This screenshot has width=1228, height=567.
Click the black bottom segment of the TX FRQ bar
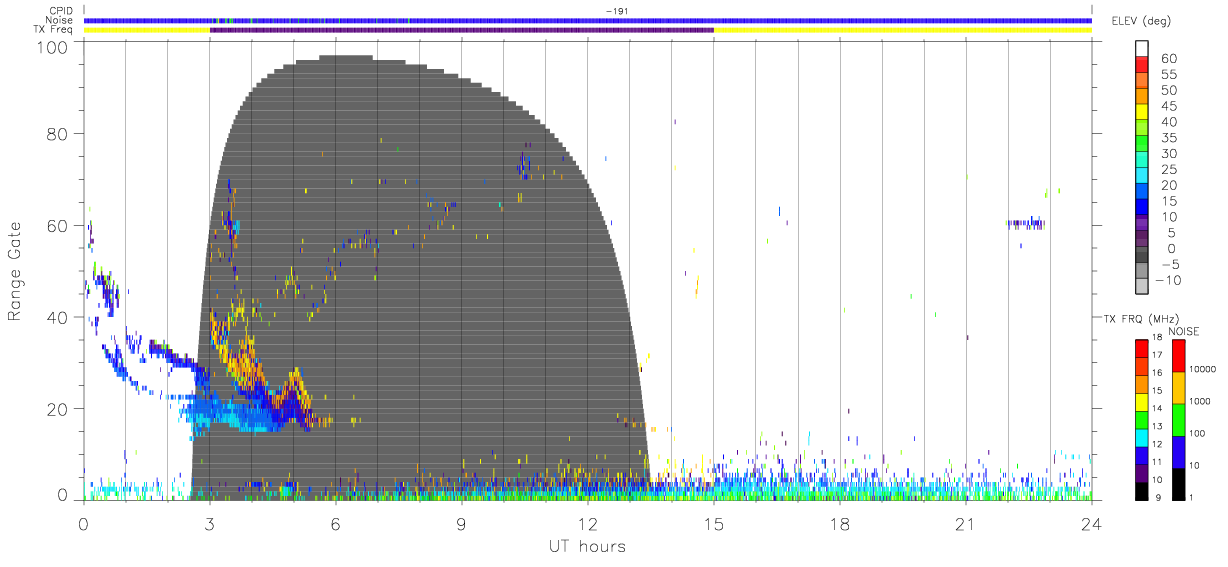pos(1142,491)
